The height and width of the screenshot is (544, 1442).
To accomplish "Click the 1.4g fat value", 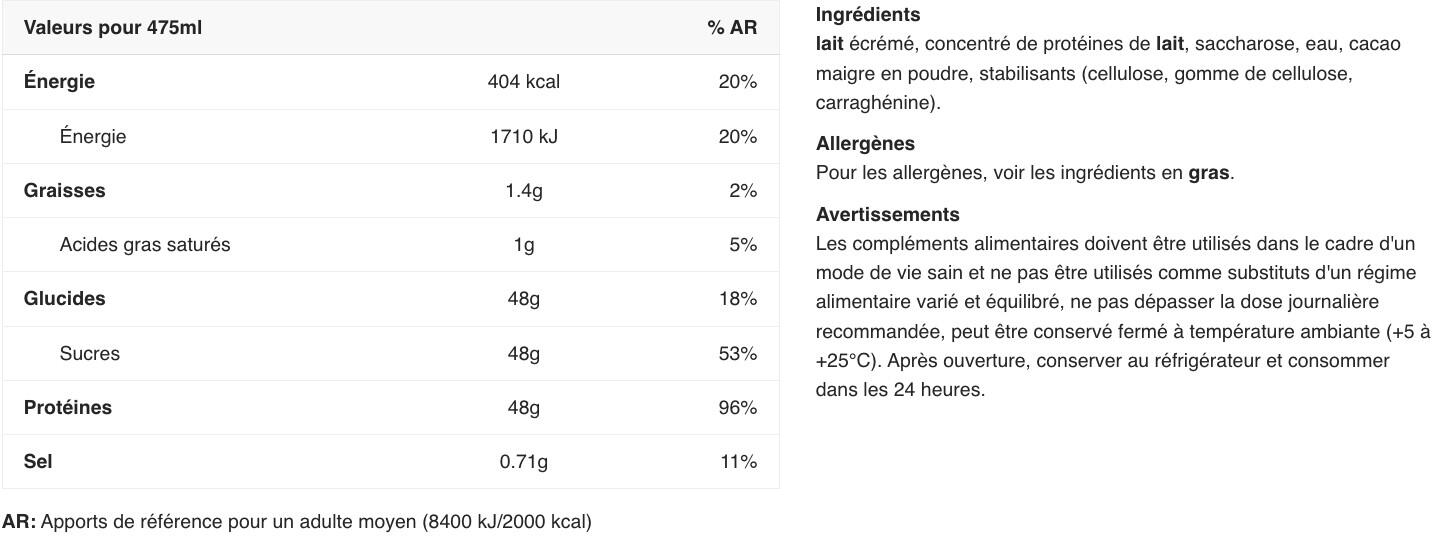I will coord(523,190).
